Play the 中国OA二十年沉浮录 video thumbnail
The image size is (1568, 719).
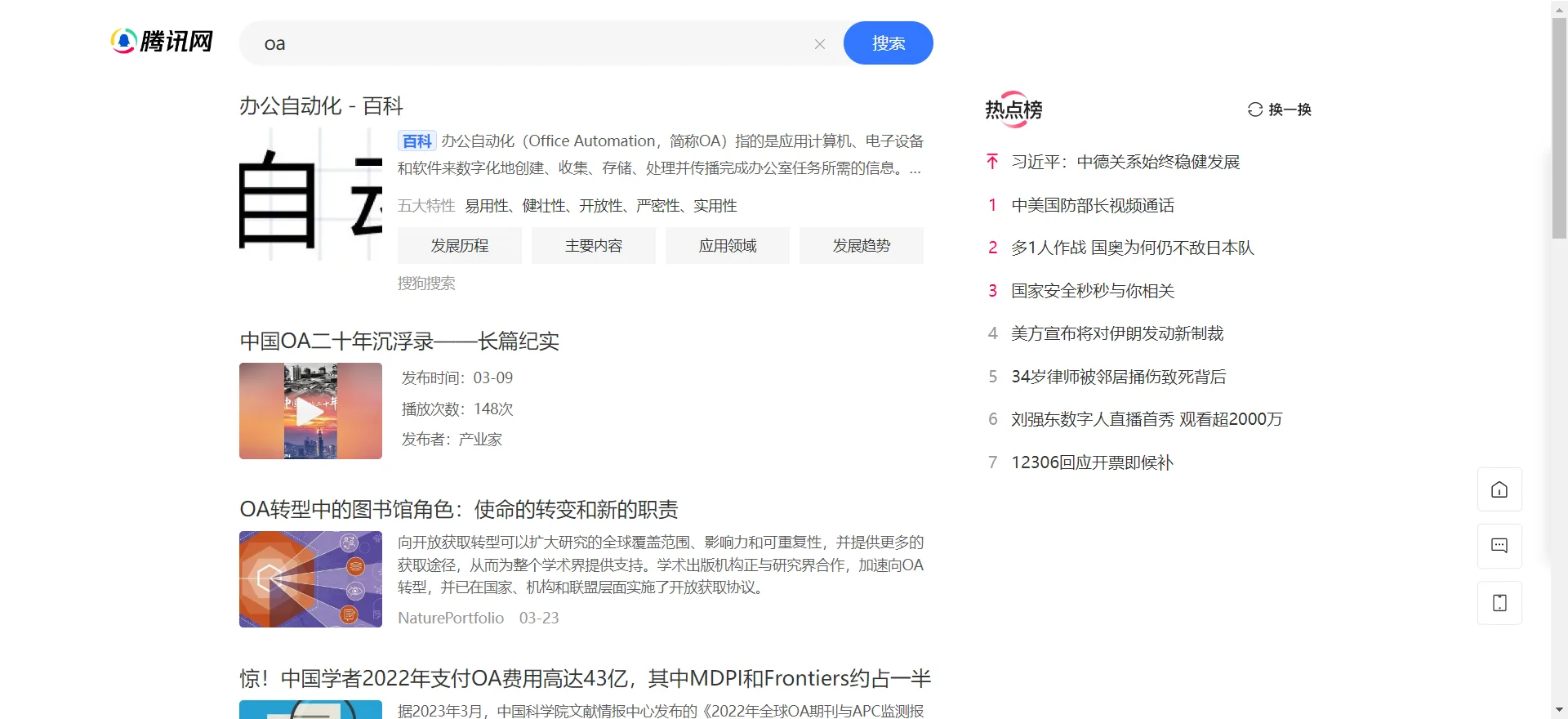click(x=310, y=411)
